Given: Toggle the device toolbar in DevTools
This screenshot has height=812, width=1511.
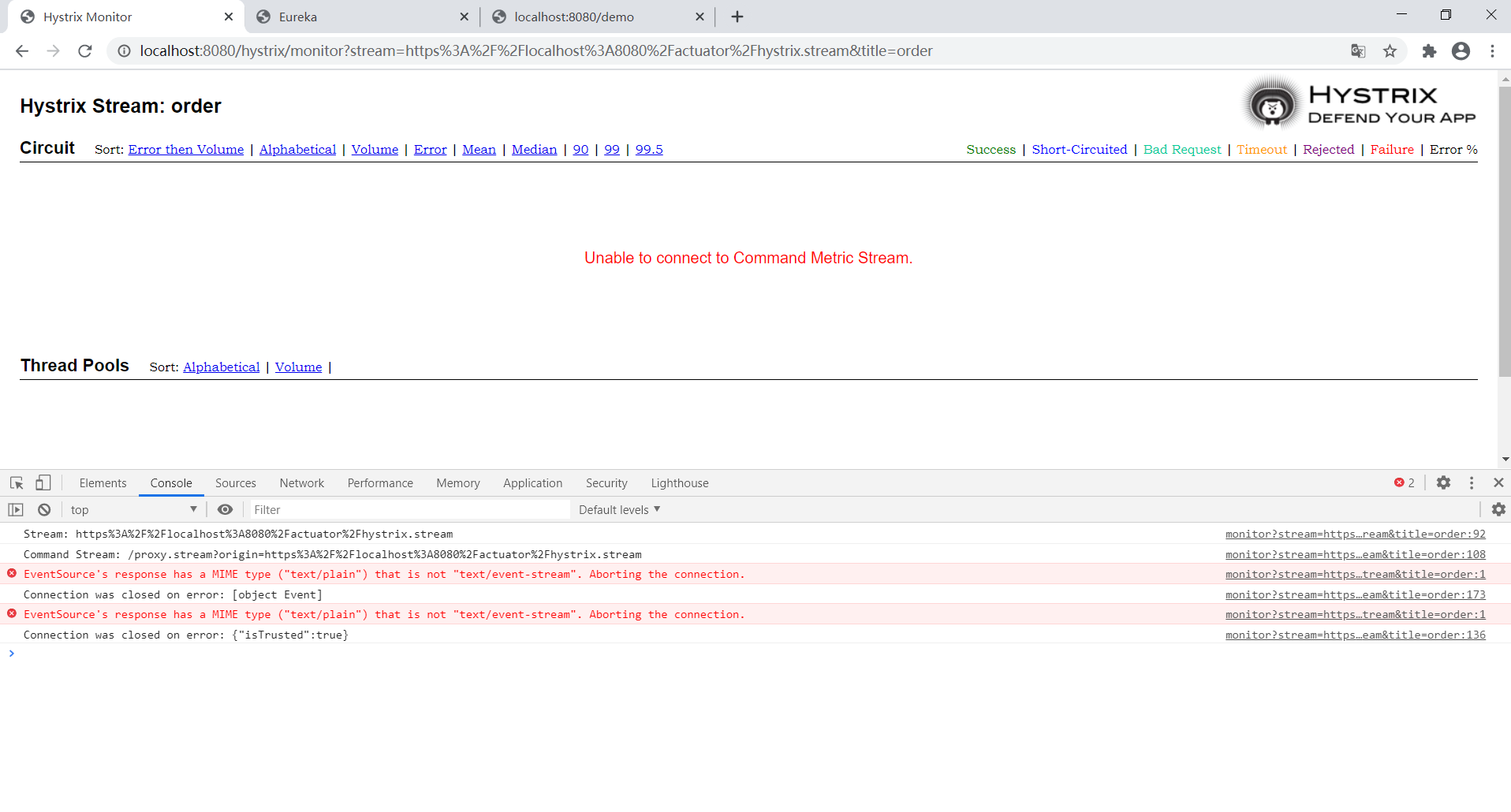Looking at the screenshot, I should click(43, 483).
